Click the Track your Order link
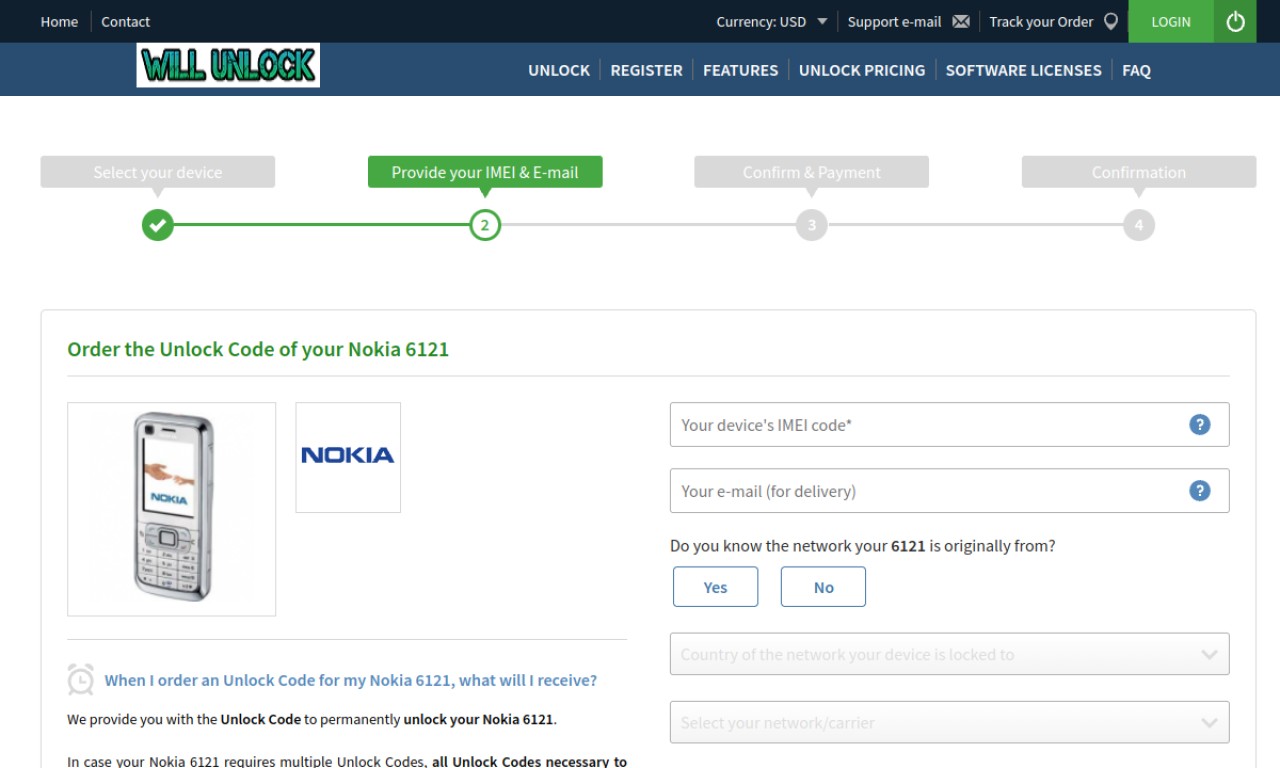The width and height of the screenshot is (1280, 768). pyautogui.click(x=1041, y=21)
